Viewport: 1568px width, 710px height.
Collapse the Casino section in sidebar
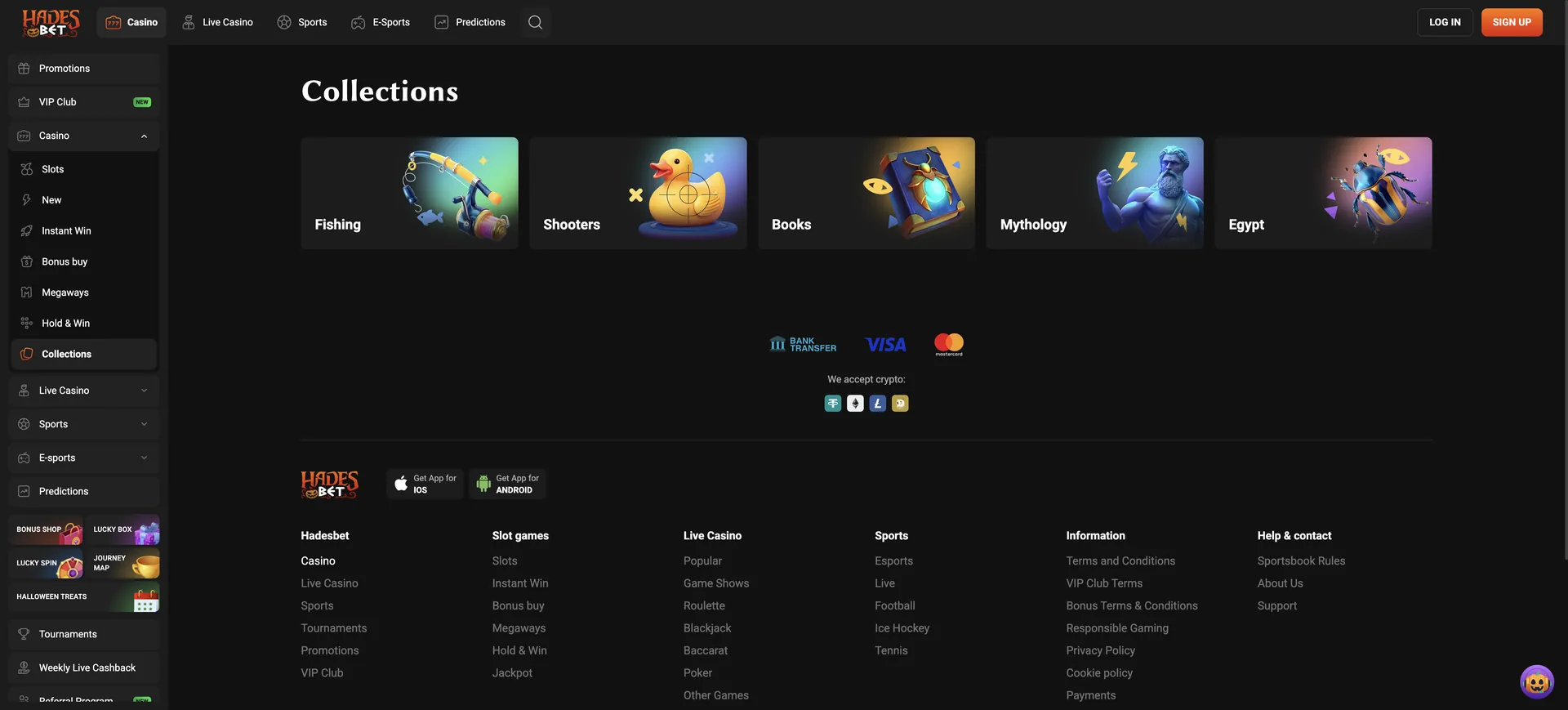tap(83, 136)
